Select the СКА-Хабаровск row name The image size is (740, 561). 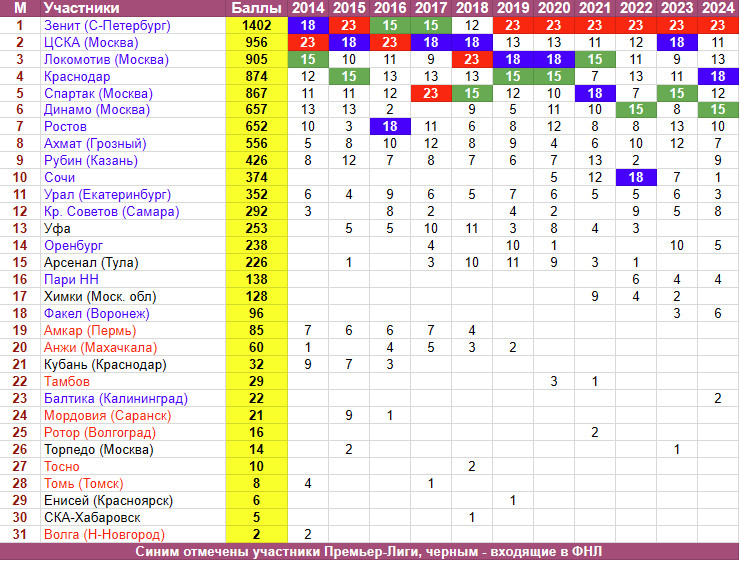(x=92, y=517)
